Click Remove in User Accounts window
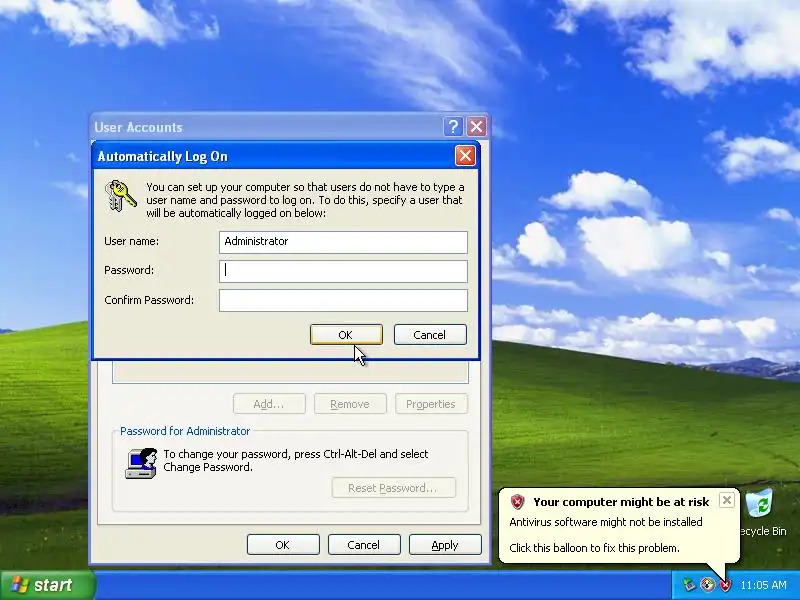The height and width of the screenshot is (600, 800). pos(349,404)
